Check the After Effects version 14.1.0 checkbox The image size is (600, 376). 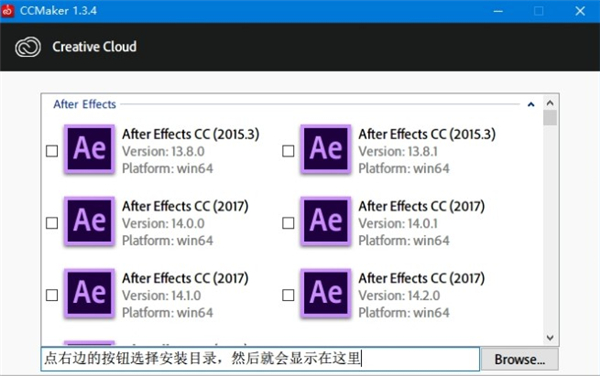click(52, 295)
